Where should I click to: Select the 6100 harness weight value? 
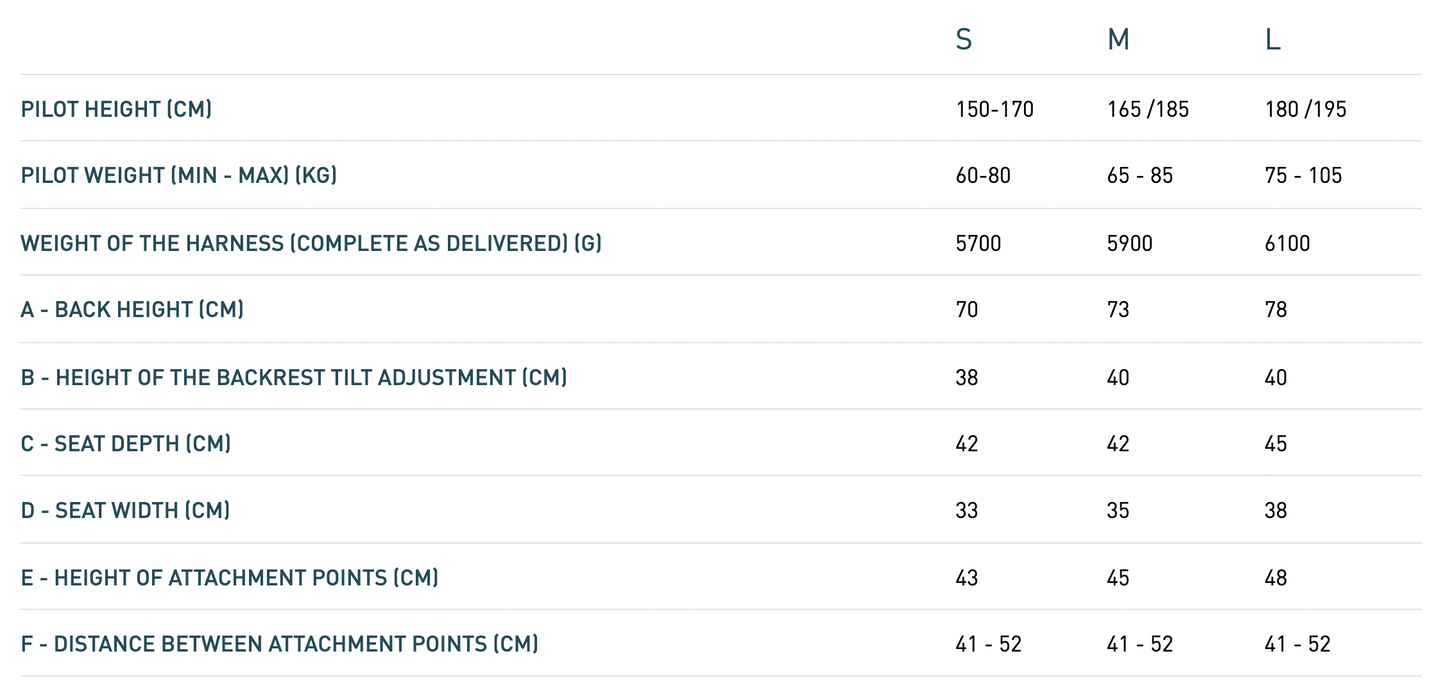coord(1287,243)
